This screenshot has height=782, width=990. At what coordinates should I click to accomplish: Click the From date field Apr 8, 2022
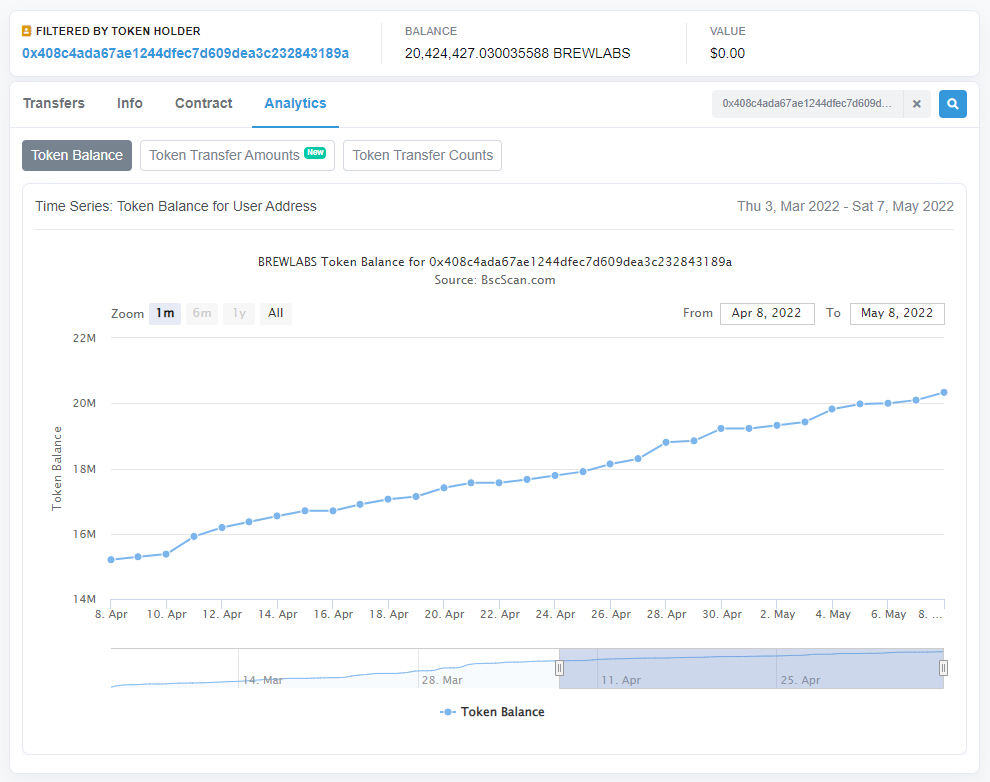tap(767, 314)
